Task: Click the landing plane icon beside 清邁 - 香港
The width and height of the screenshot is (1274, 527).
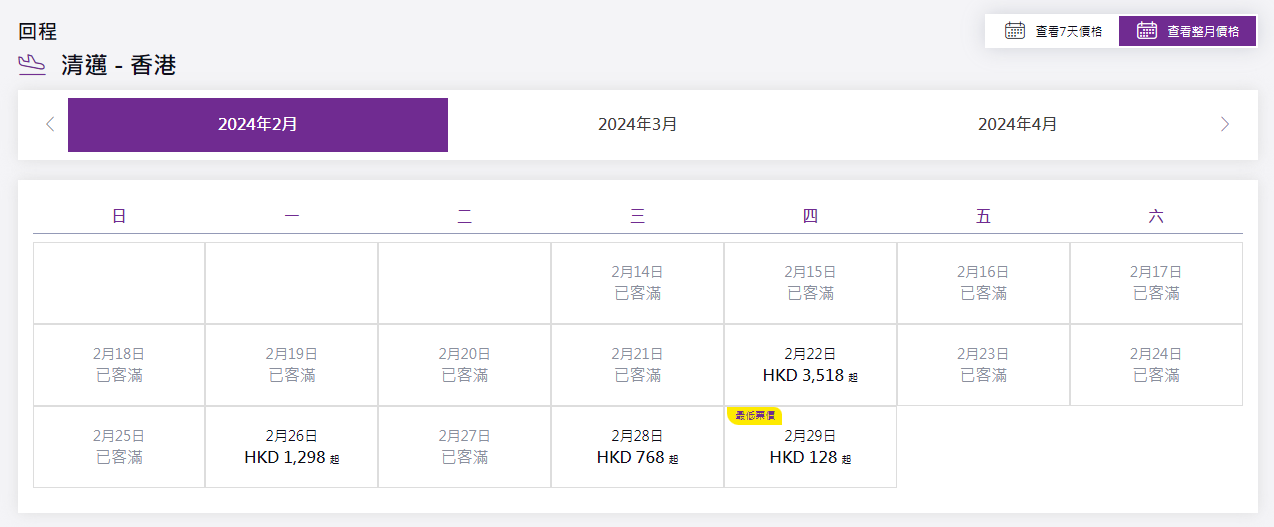Action: pos(33,66)
